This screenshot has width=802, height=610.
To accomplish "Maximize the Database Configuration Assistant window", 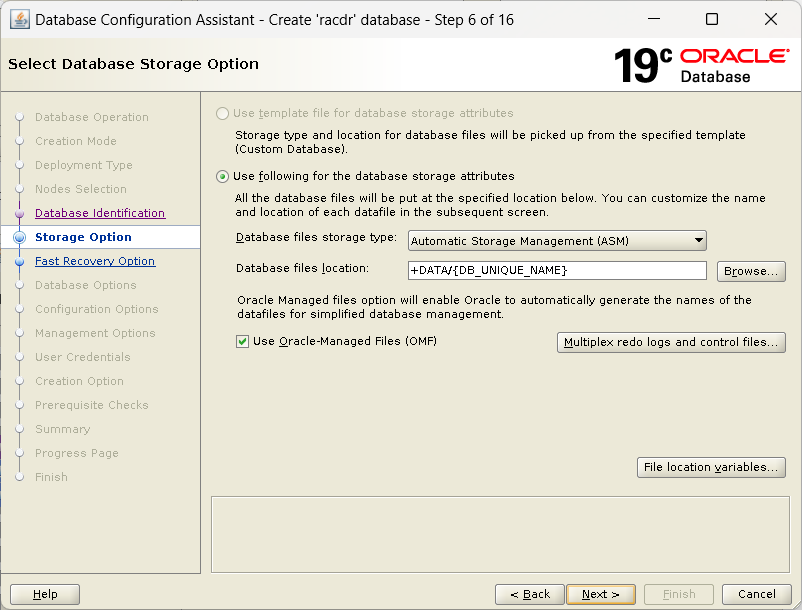I will click(x=711, y=19).
